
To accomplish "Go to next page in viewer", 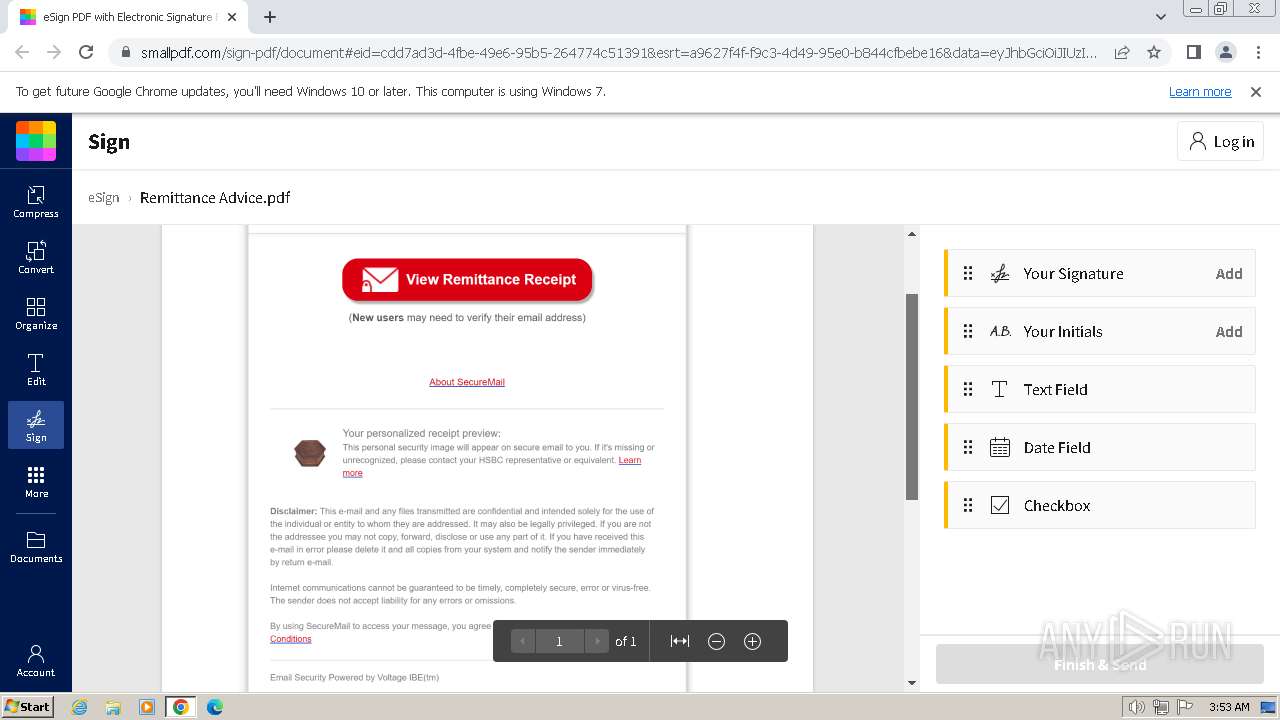I will click(x=597, y=641).
